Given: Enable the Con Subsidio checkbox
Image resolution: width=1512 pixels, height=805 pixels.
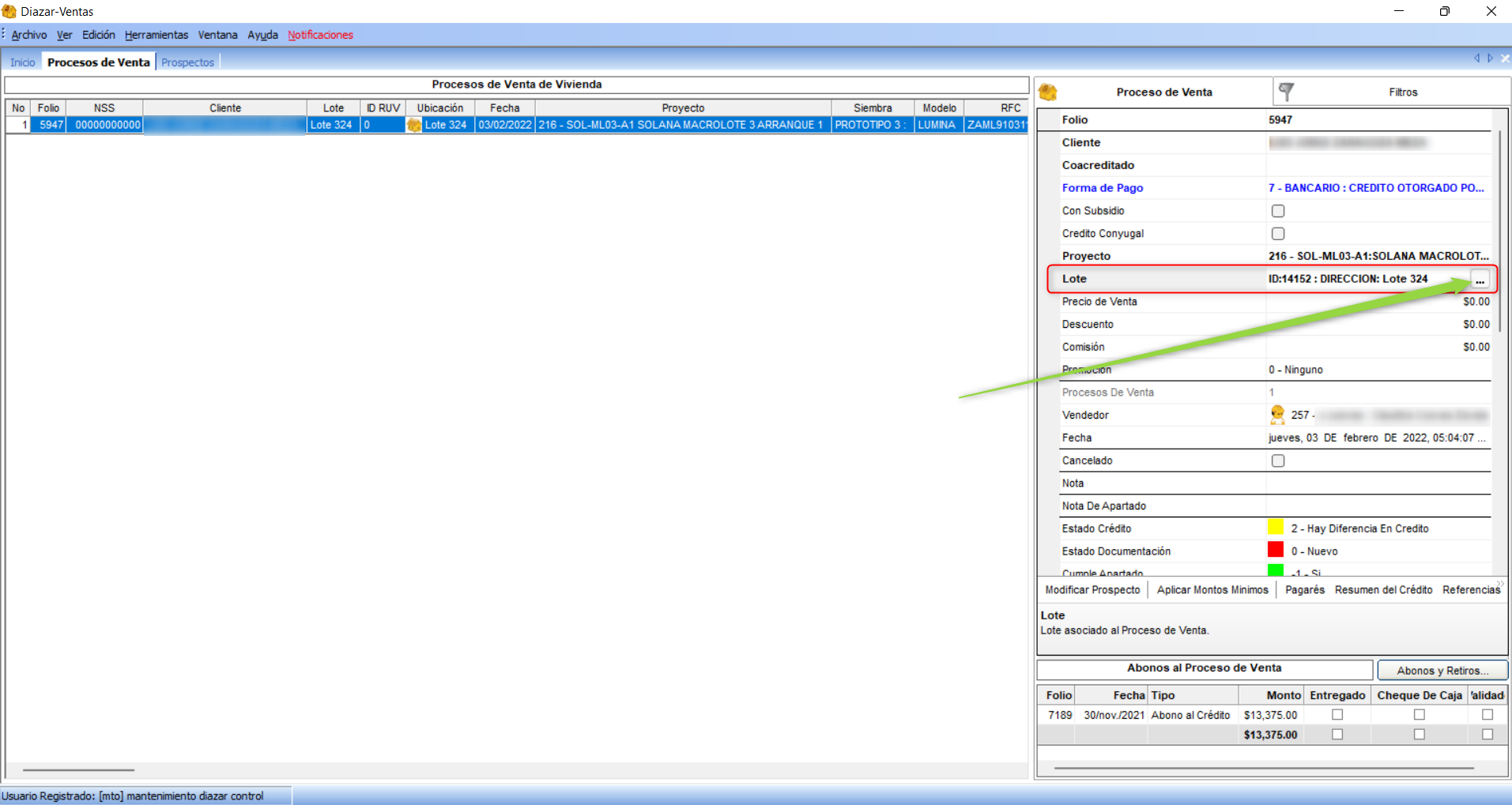Looking at the screenshot, I should pyautogui.click(x=1278, y=211).
